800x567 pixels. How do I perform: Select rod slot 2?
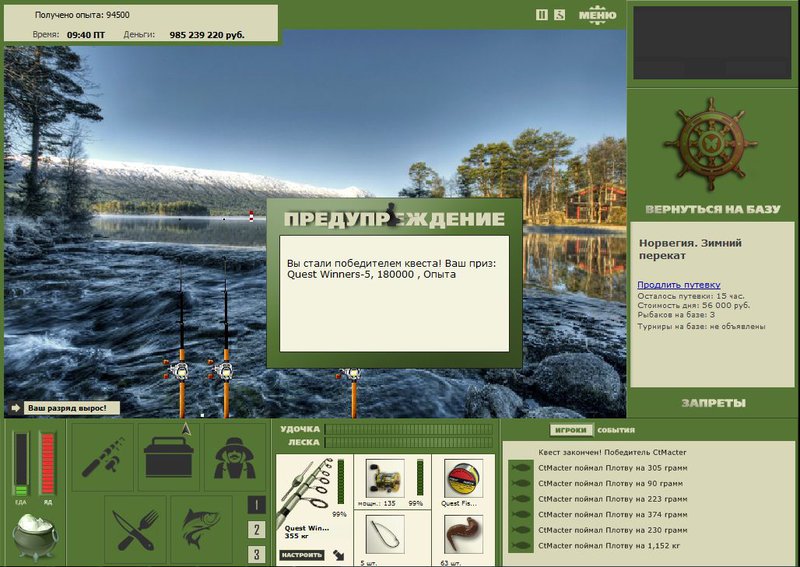pyautogui.click(x=256, y=530)
